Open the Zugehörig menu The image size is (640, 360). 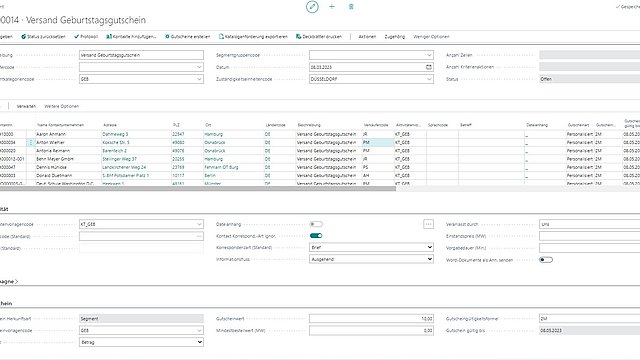395,36
